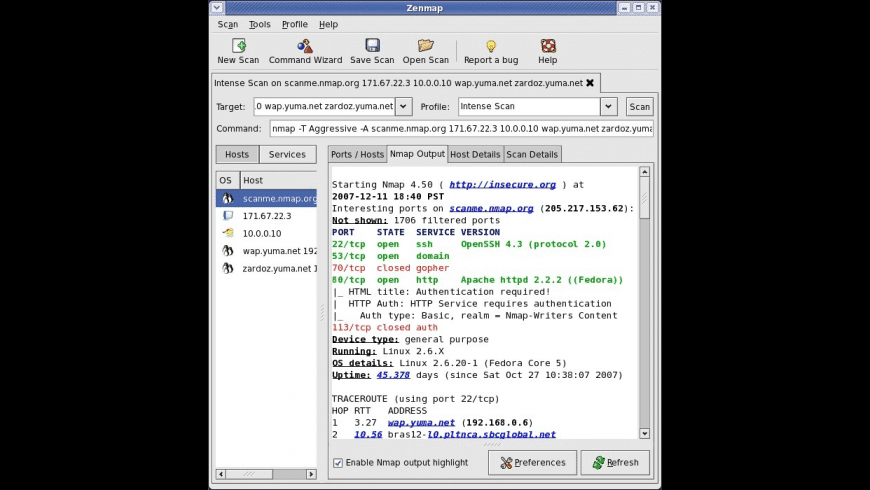Click the Preferences button
This screenshot has height=490, width=870.
click(x=533, y=462)
